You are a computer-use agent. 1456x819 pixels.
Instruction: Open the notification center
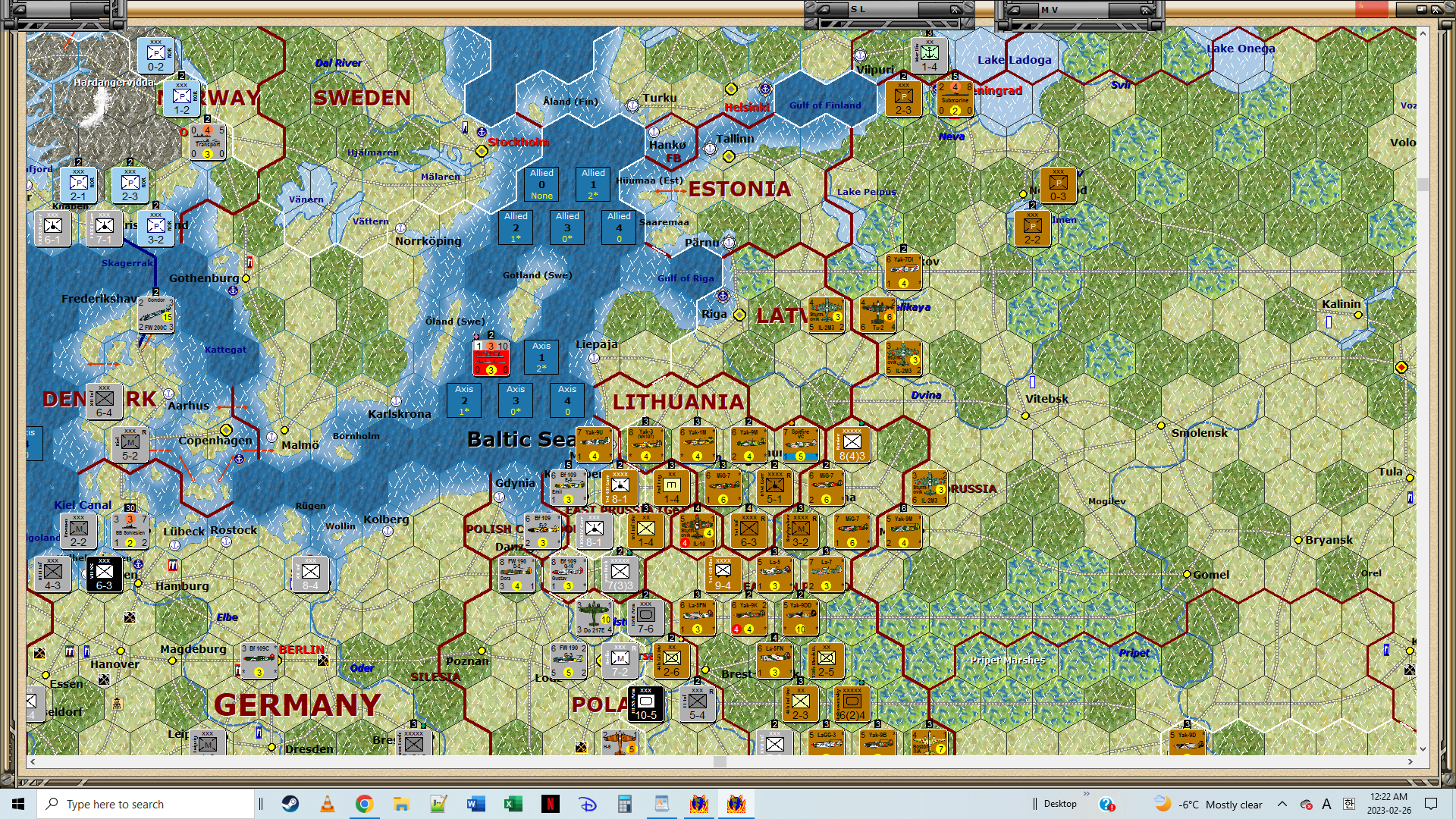[x=1431, y=804]
